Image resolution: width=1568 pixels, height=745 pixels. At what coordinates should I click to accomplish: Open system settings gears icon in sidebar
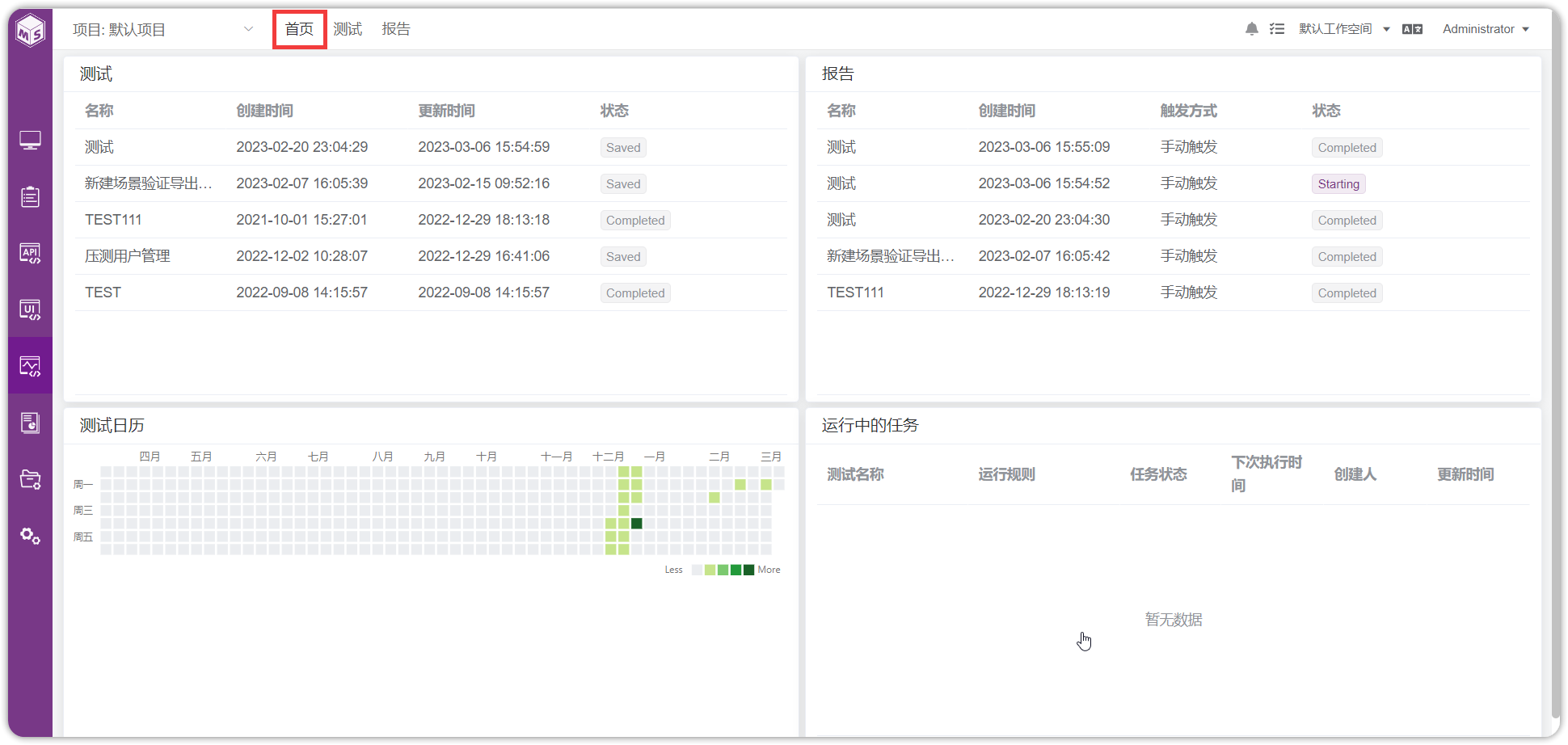31,536
